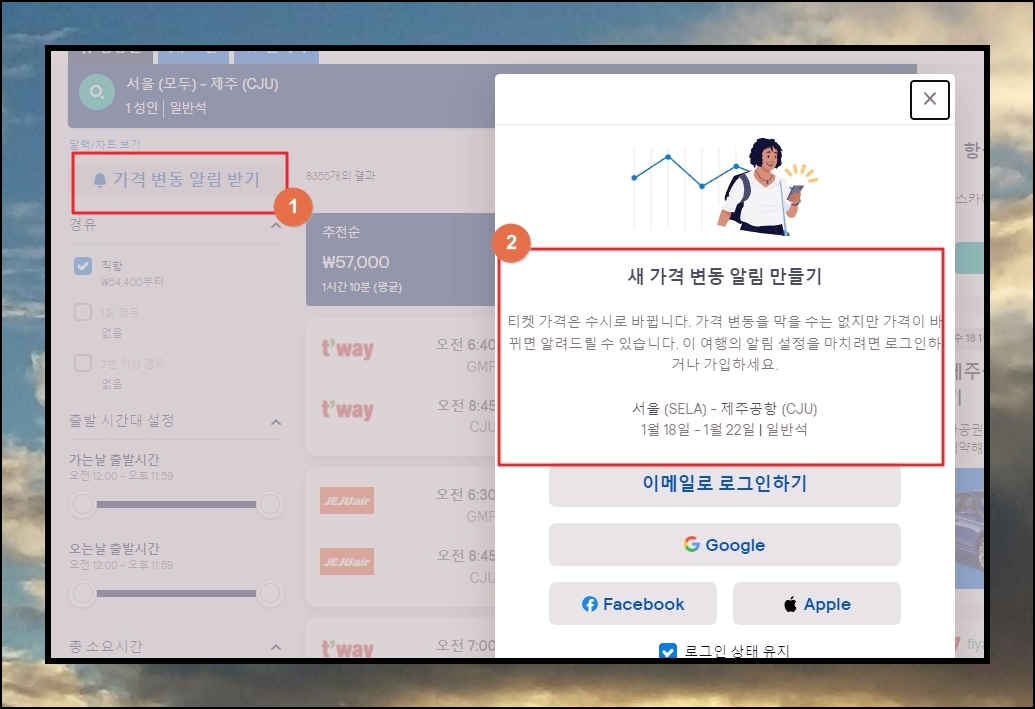The height and width of the screenshot is (709, 1035).
Task: Click 서울 (SELA) - 제주공항 (CJU) route text
Action: coord(724,409)
